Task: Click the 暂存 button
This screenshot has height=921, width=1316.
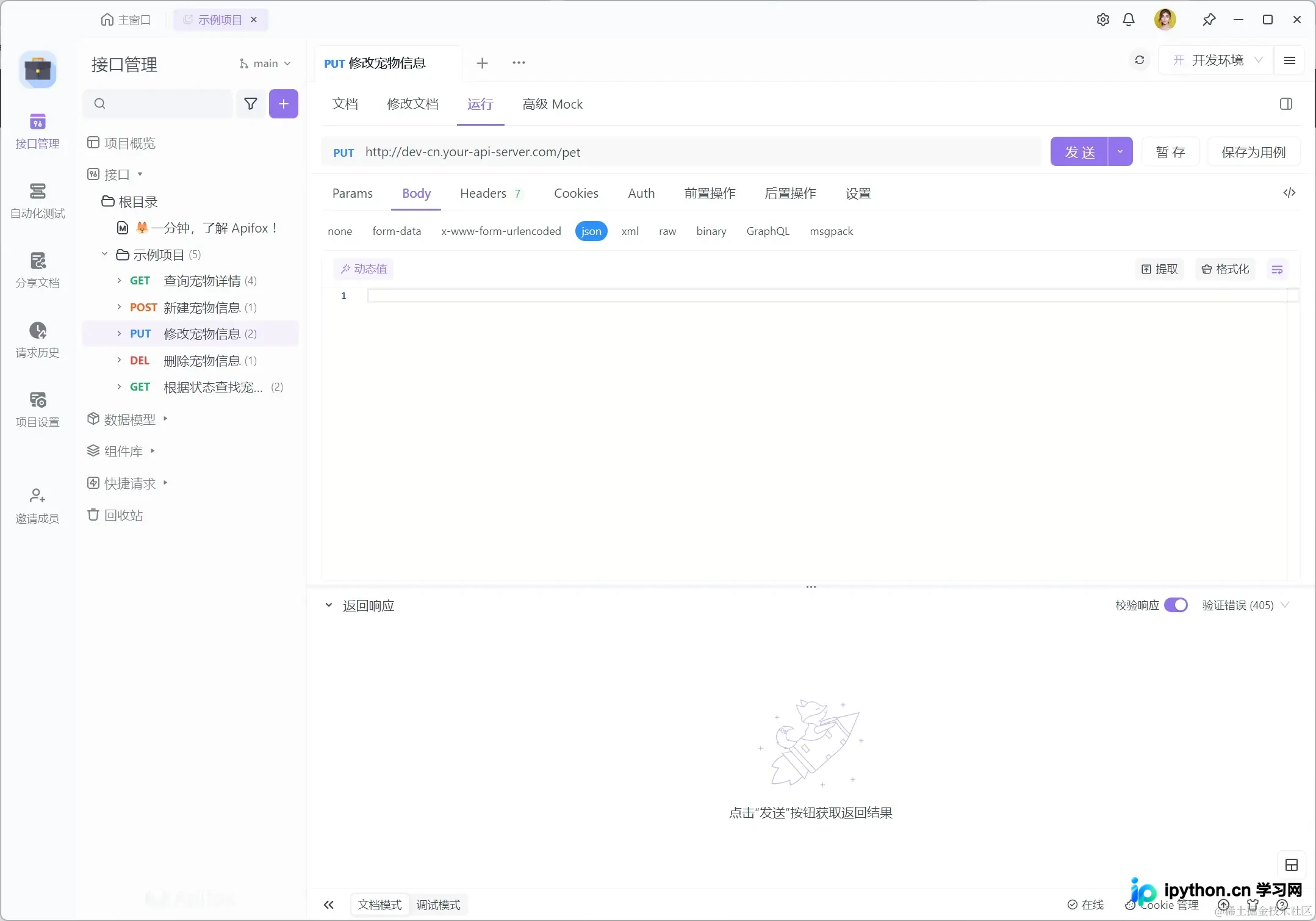Action: pos(1170,152)
